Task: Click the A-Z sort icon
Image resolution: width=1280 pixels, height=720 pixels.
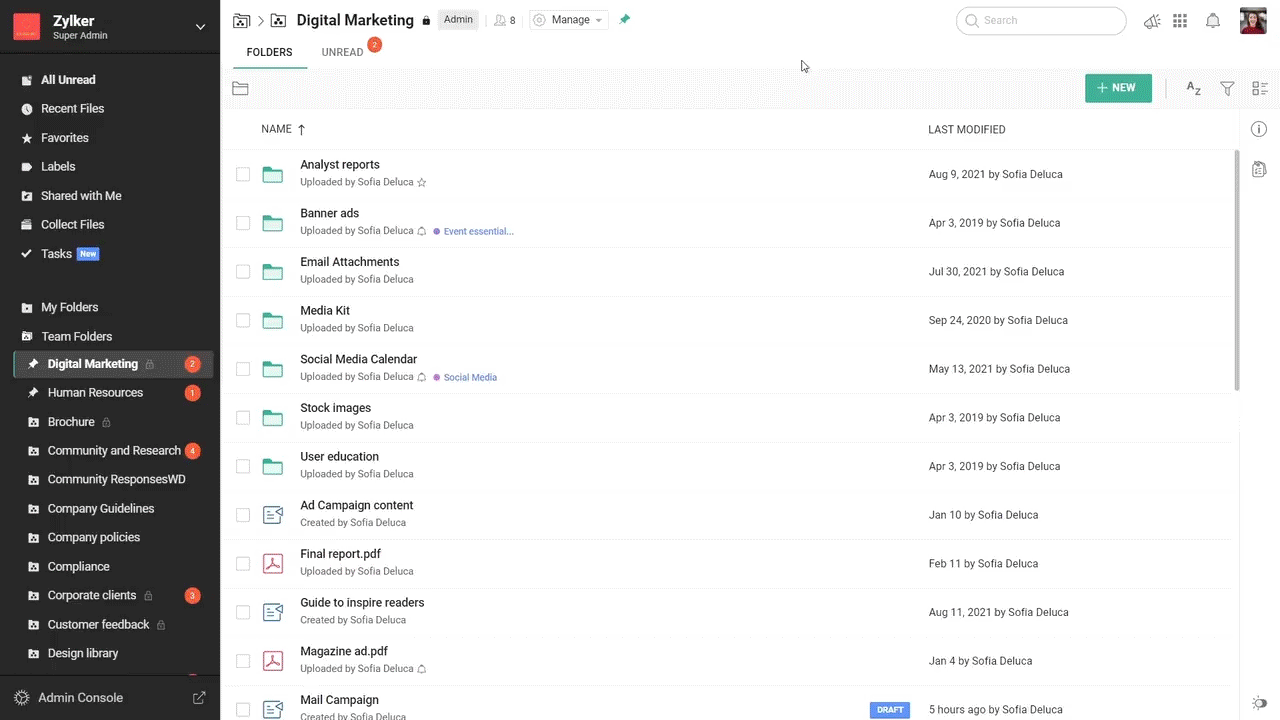Action: 1193,89
